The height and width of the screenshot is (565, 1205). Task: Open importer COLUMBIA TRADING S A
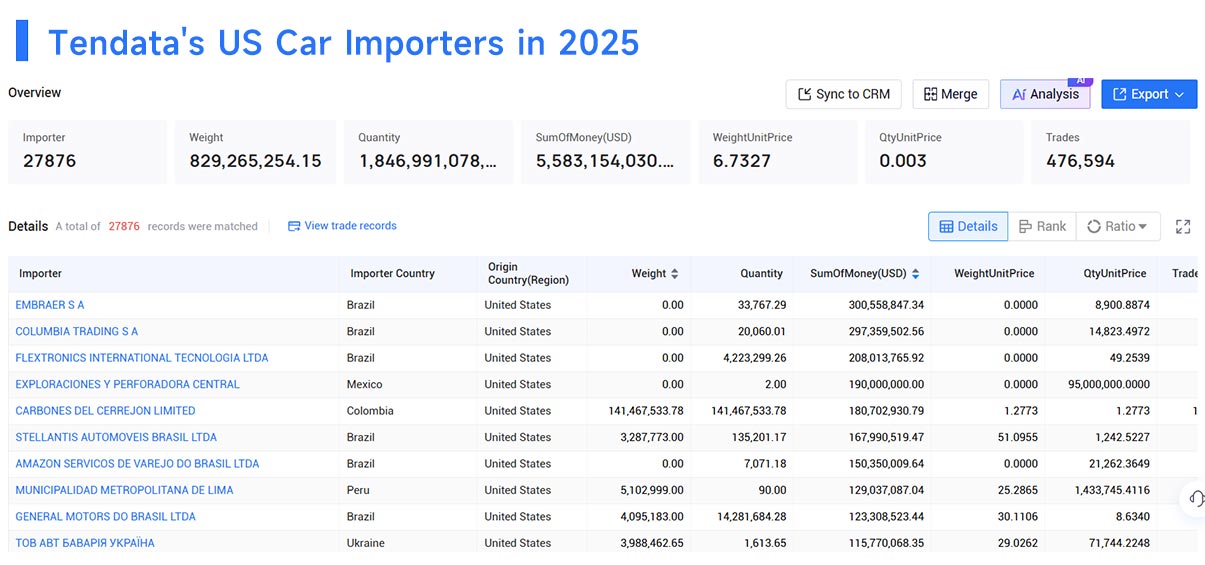(x=77, y=331)
